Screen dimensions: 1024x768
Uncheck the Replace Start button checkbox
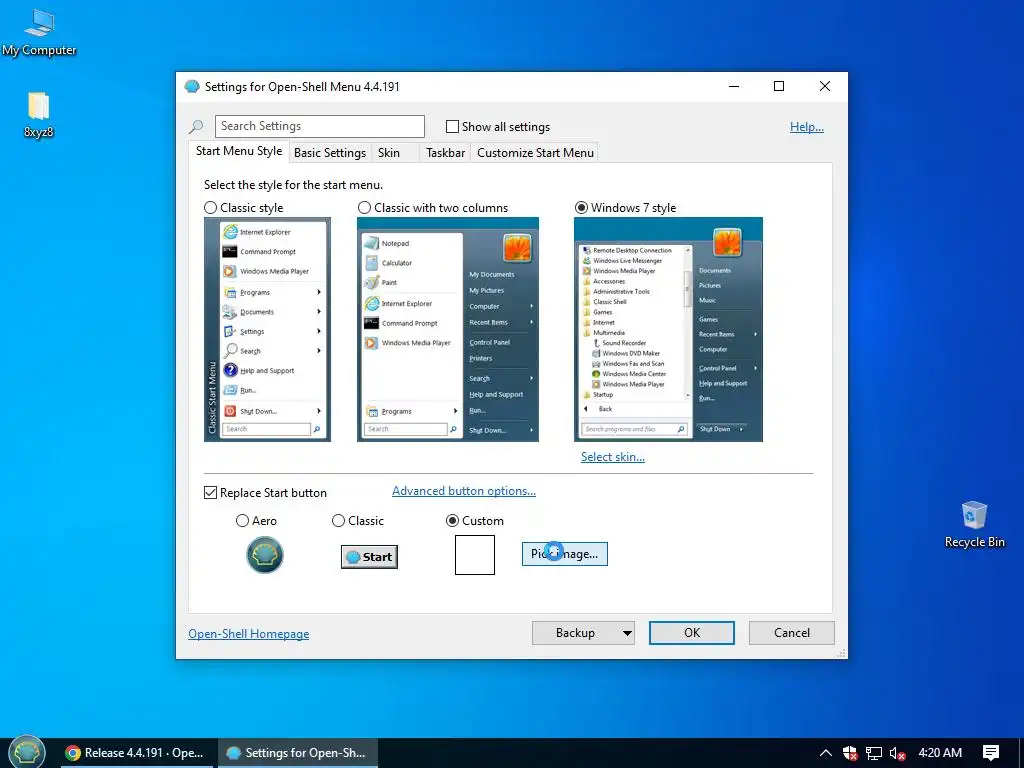210,492
